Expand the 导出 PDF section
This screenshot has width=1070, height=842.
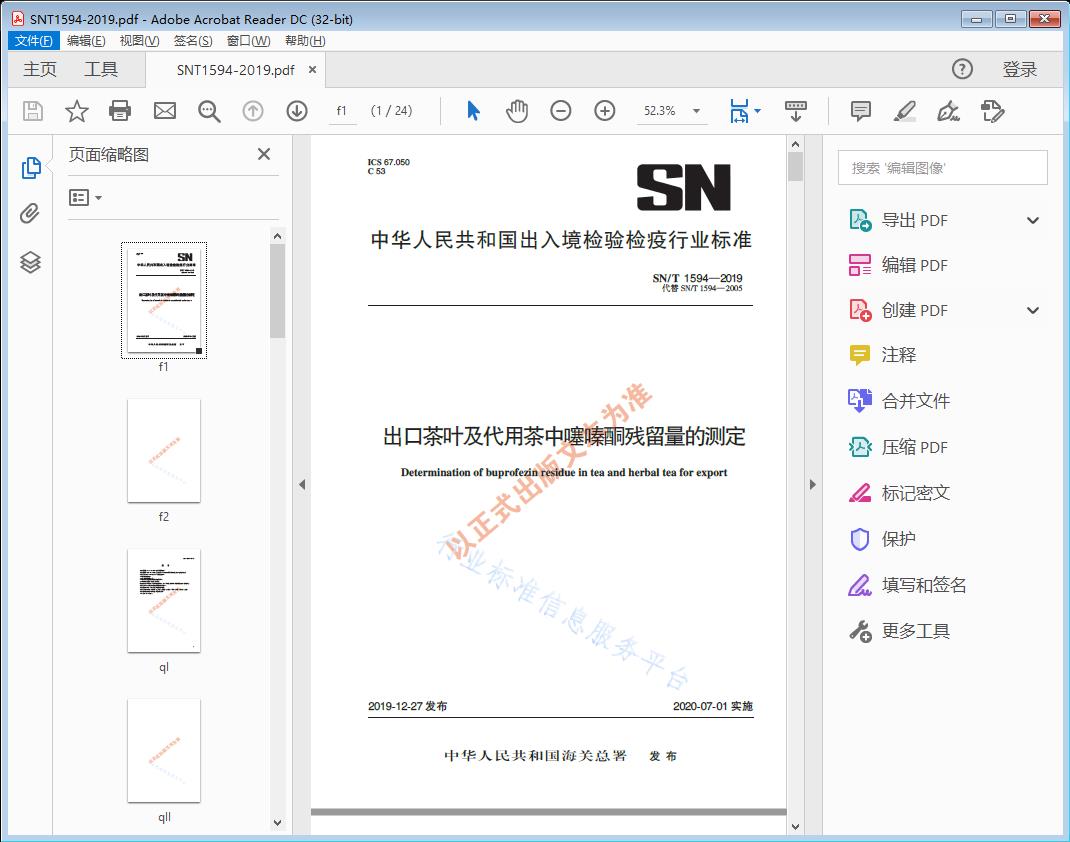click(x=1033, y=221)
